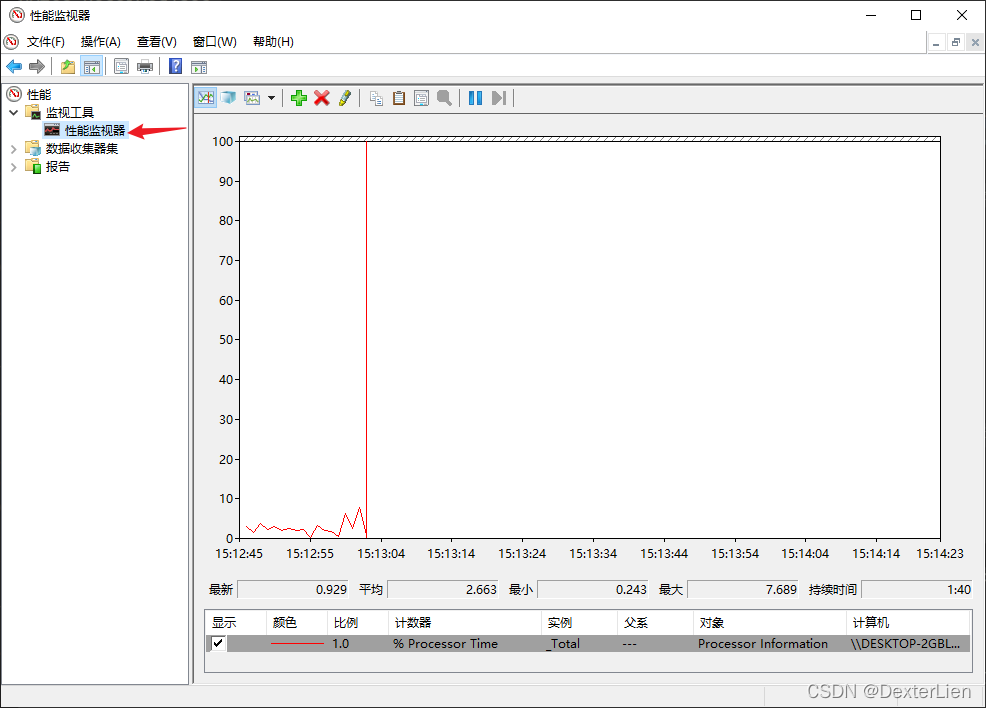Click the 父系 column header
Image resolution: width=986 pixels, height=708 pixels.
(x=655, y=622)
